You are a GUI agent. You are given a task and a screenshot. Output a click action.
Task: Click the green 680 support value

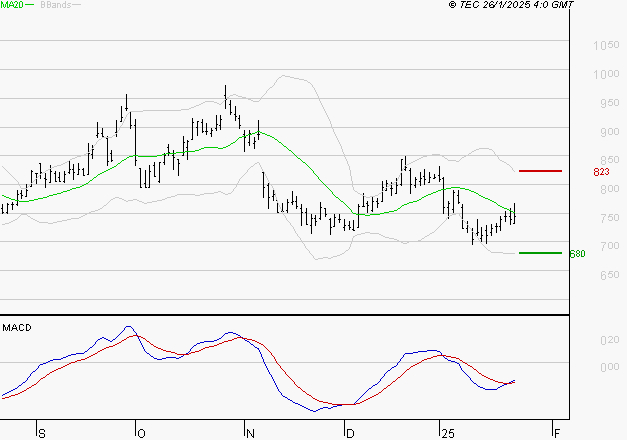point(577,254)
